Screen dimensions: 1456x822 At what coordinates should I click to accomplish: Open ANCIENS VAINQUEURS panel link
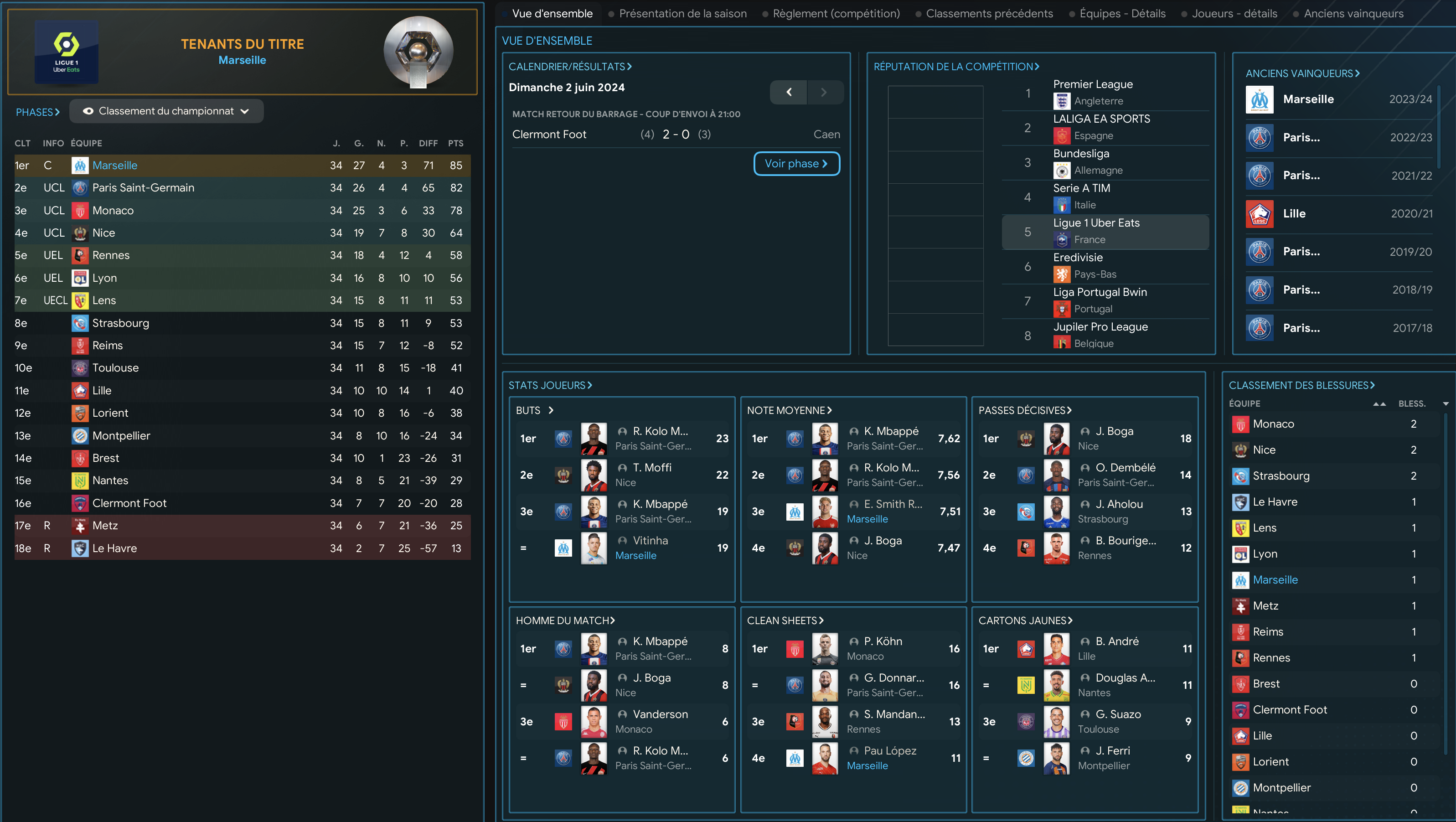point(1302,73)
